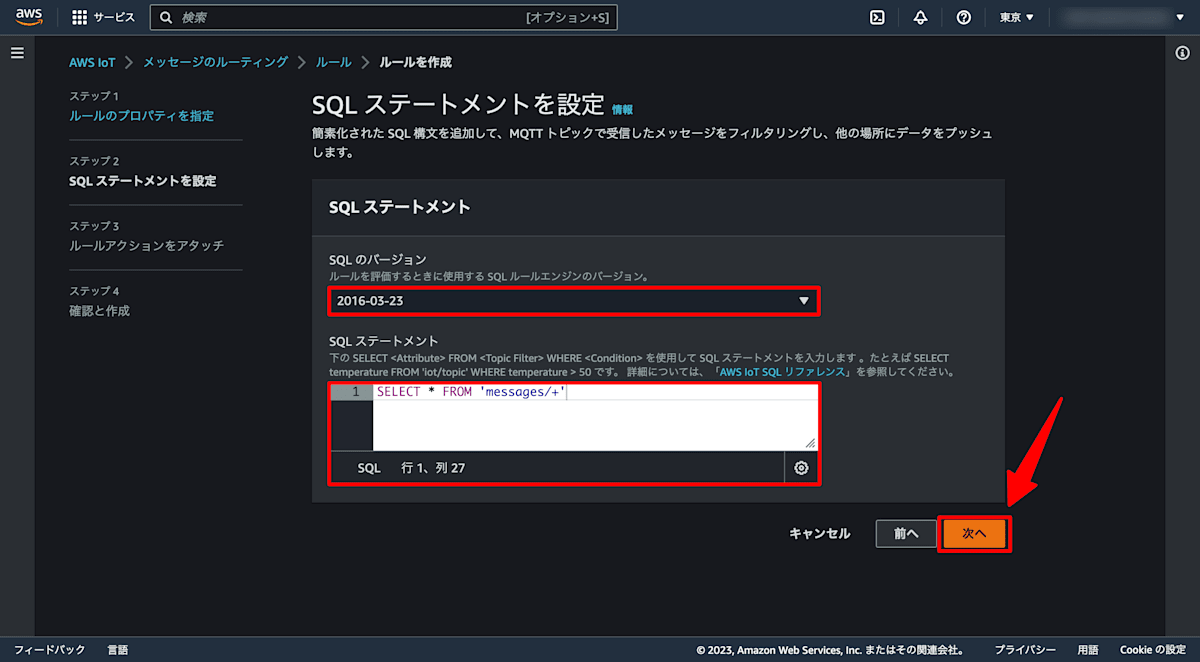Screen dimensions: 1200x662
Task: Open AWS IoT breadcrumb link
Action: click(92, 62)
